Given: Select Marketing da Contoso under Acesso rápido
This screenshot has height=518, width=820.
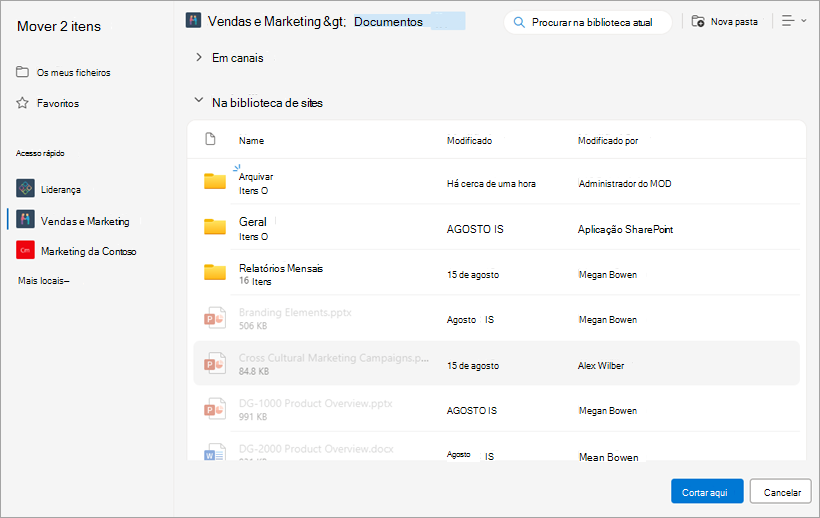Looking at the screenshot, I should 88,251.
